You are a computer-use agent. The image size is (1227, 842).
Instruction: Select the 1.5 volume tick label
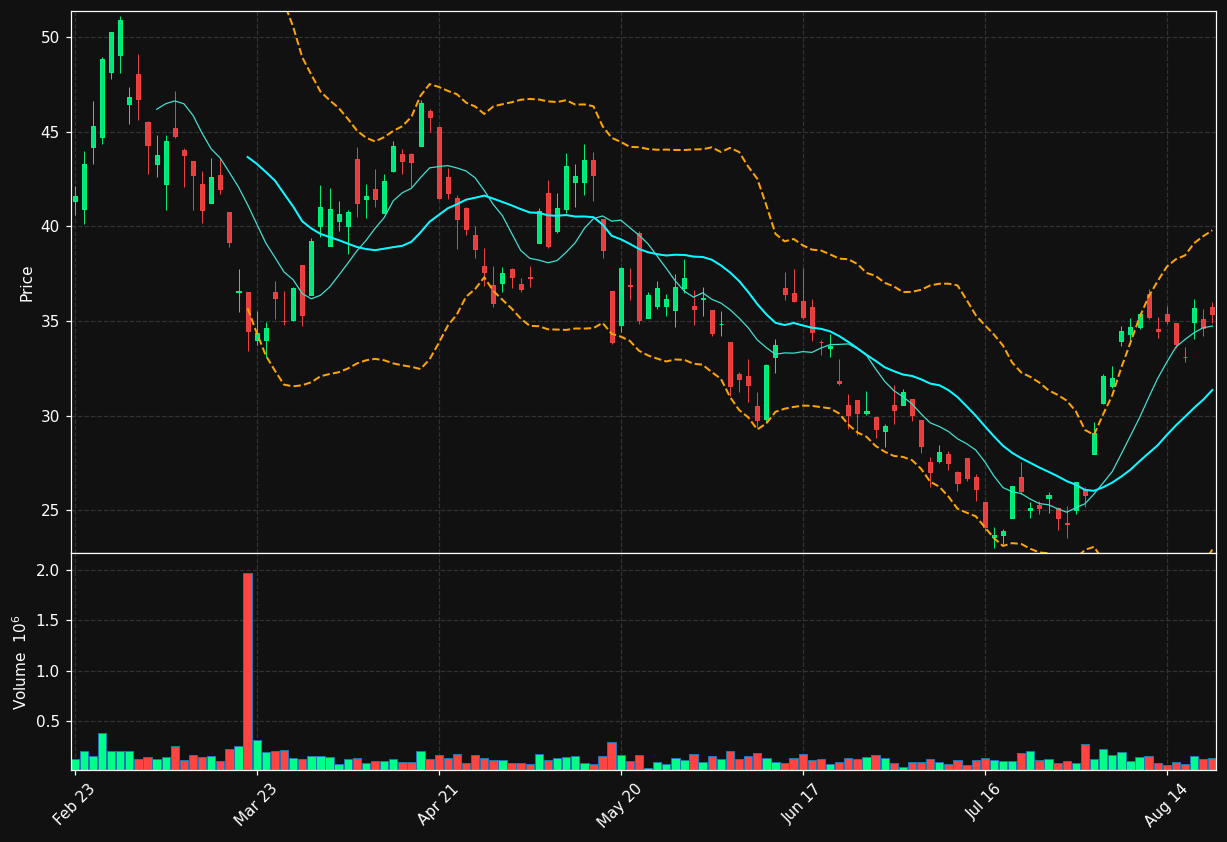[x=49, y=621]
